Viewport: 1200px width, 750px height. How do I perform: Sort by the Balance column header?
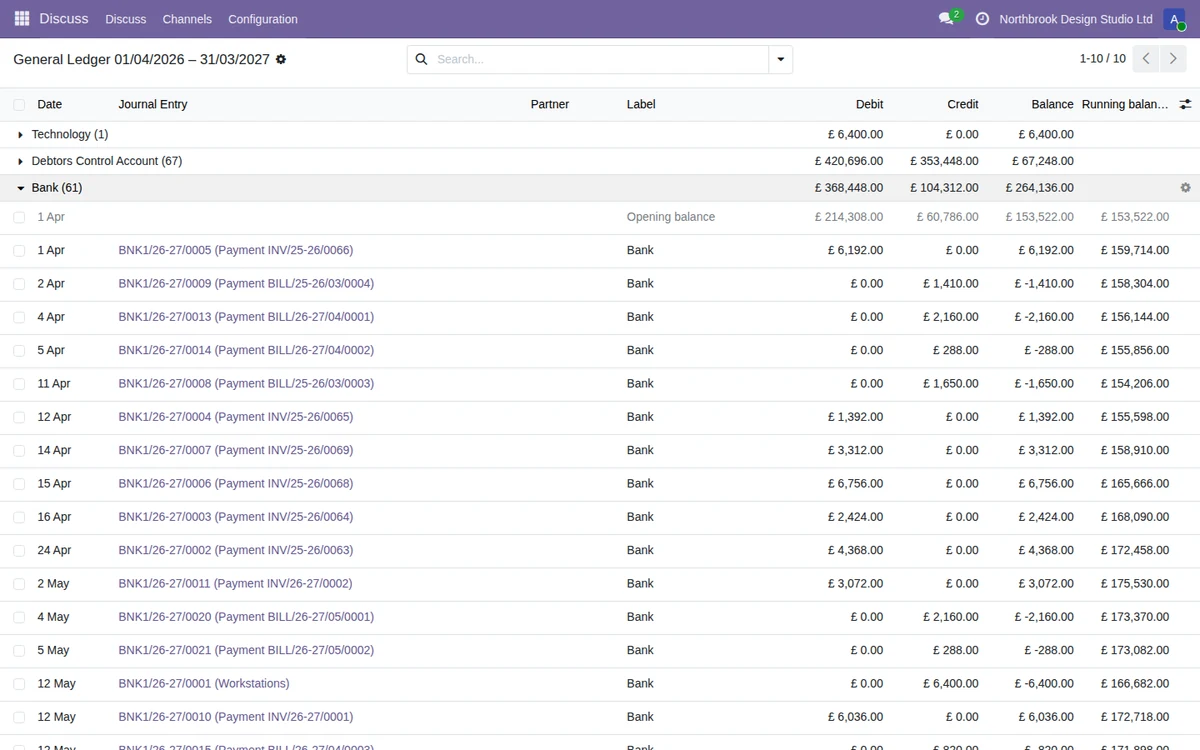(x=1052, y=104)
